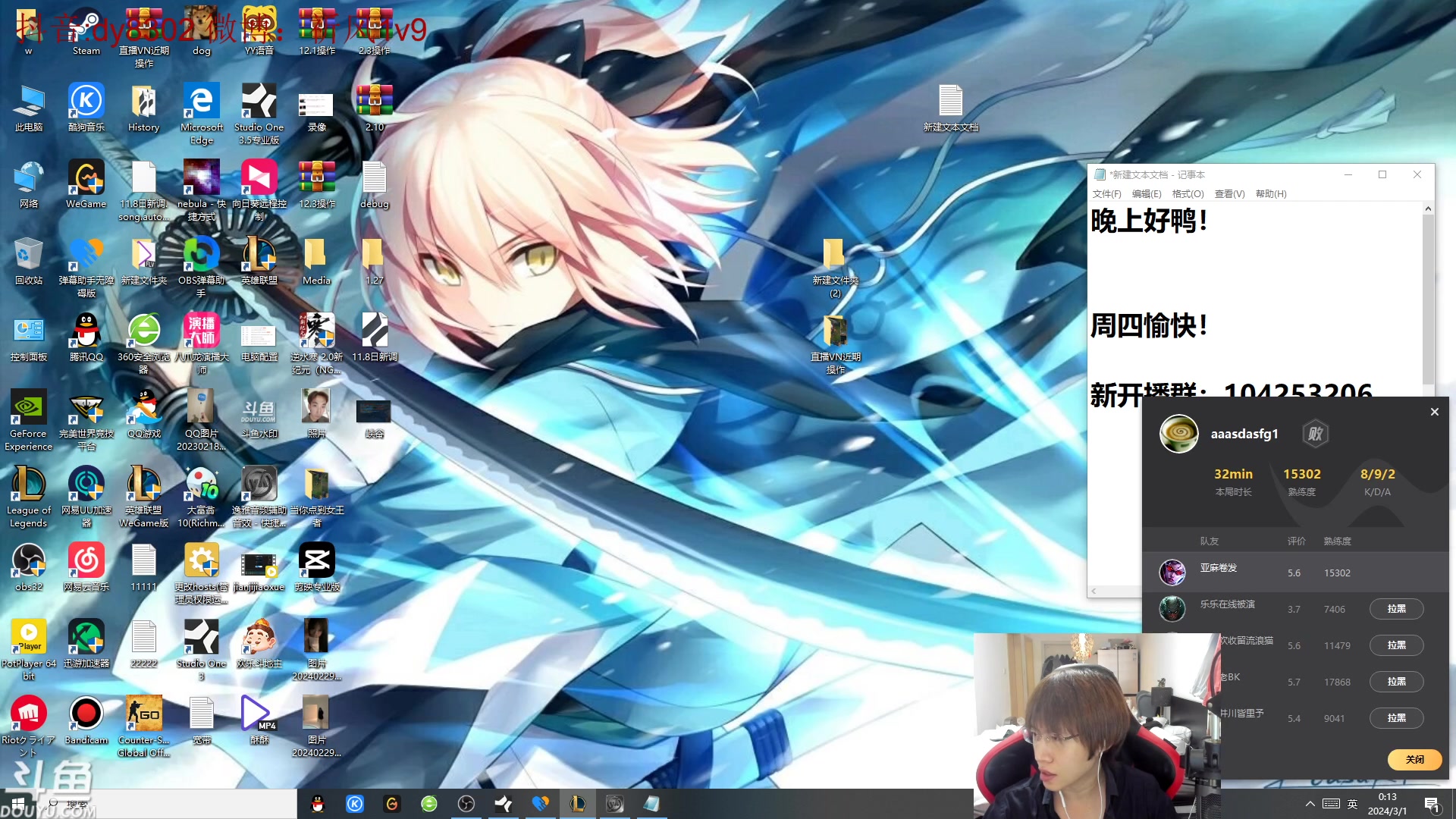Open the Media folder on desktop
The width and height of the screenshot is (1456, 819).
point(317,260)
